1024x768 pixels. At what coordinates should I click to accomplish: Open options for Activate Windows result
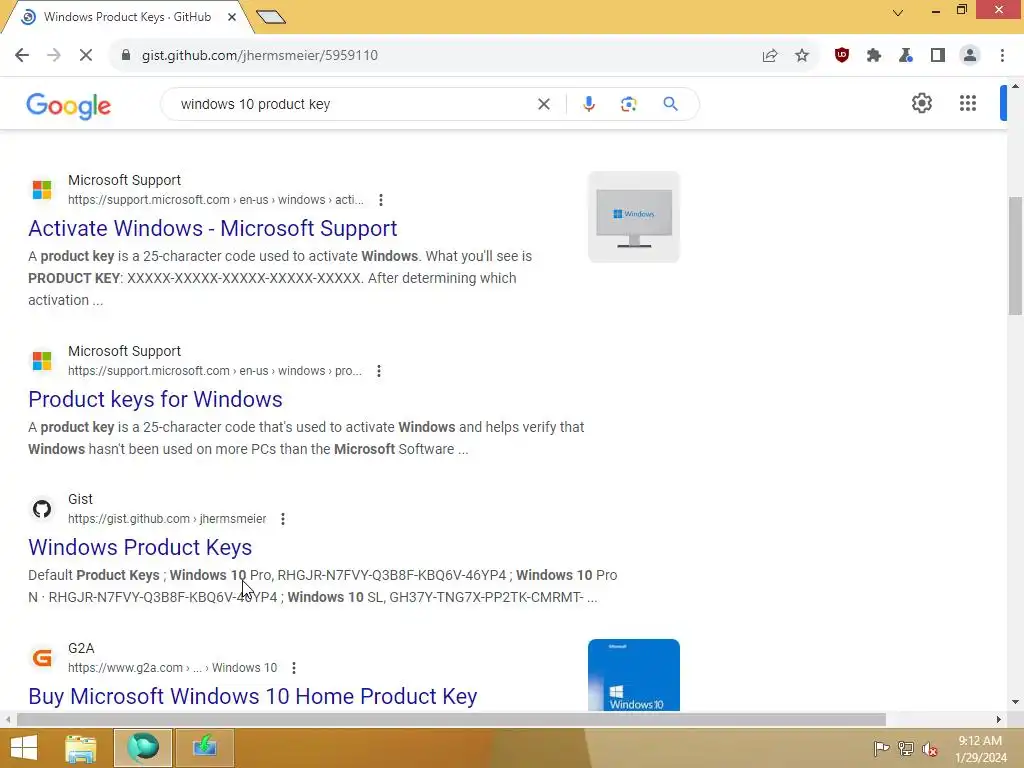tap(381, 200)
